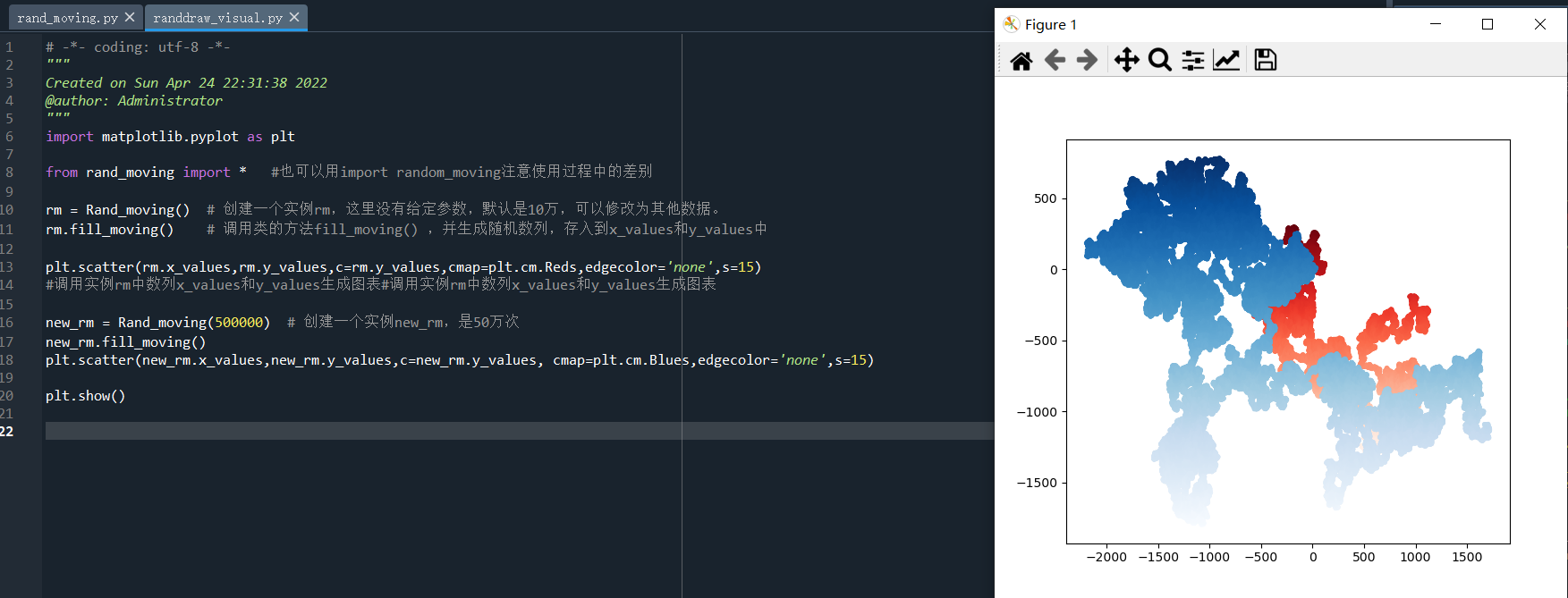Close the Figure 1 window
The width and height of the screenshot is (1568, 598).
pyautogui.click(x=1539, y=24)
